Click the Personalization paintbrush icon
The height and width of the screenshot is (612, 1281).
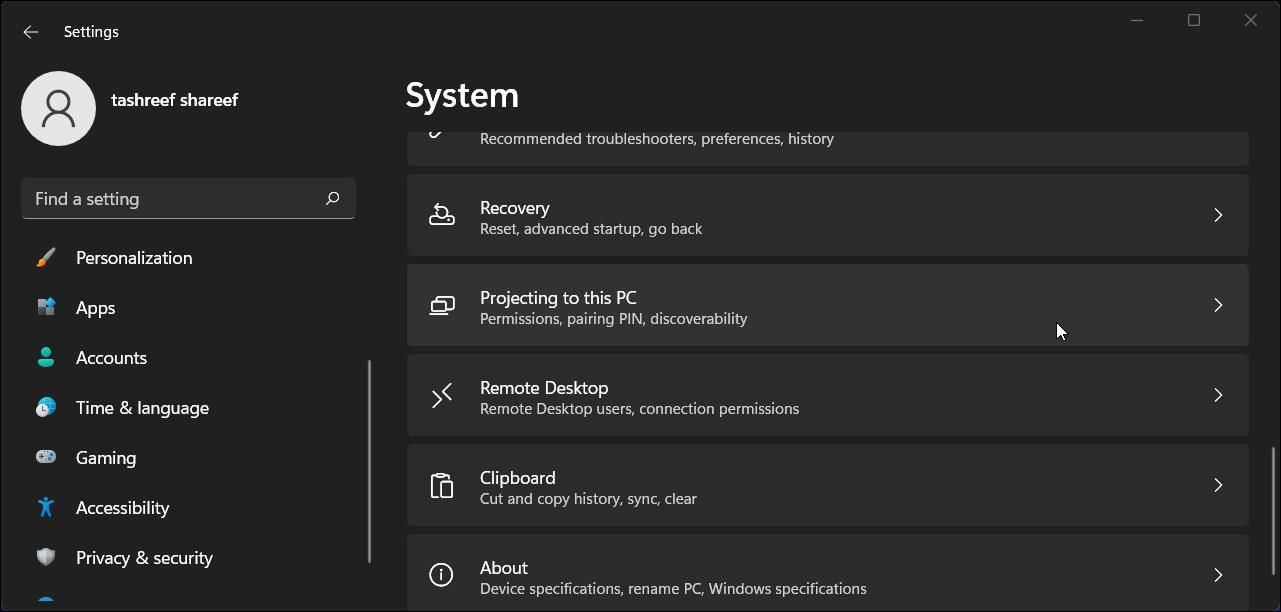click(x=46, y=257)
